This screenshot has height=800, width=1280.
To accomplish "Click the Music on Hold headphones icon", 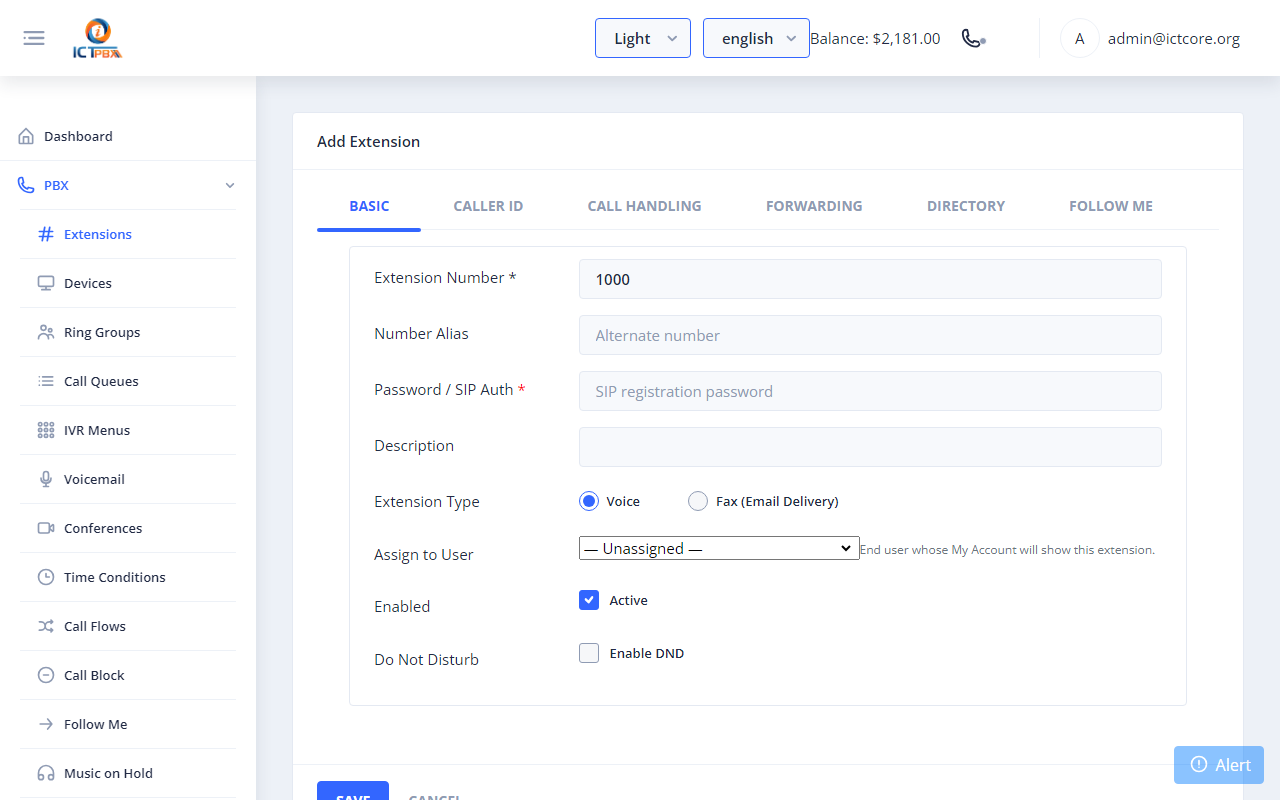I will pyautogui.click(x=46, y=773).
